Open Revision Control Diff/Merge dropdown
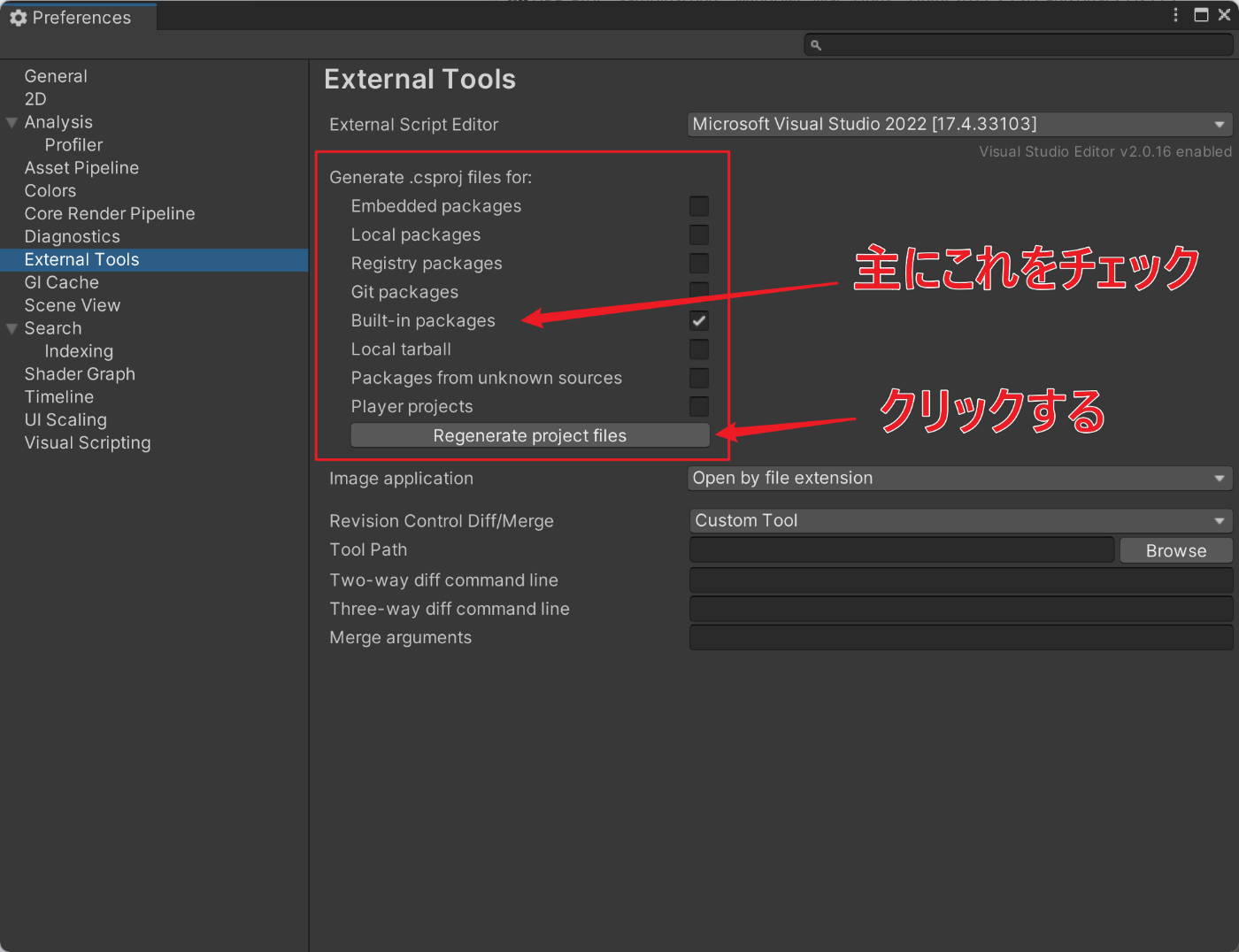Image resolution: width=1239 pixels, height=952 pixels. click(x=961, y=520)
